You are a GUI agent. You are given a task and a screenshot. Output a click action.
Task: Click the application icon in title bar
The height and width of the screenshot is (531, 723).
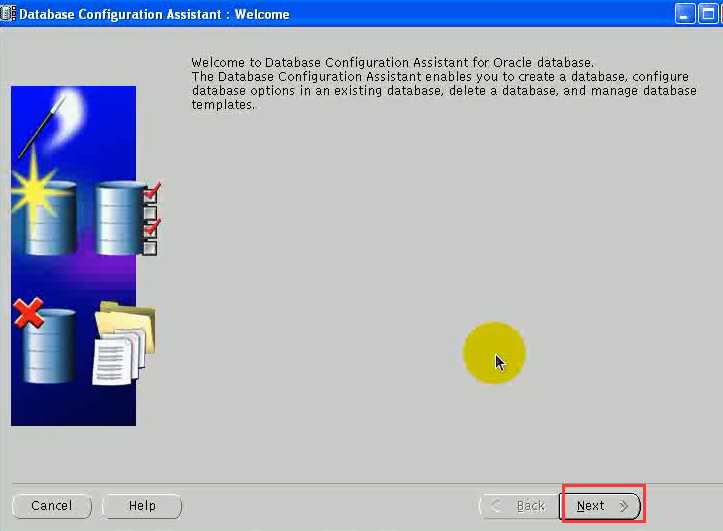click(x=8, y=13)
